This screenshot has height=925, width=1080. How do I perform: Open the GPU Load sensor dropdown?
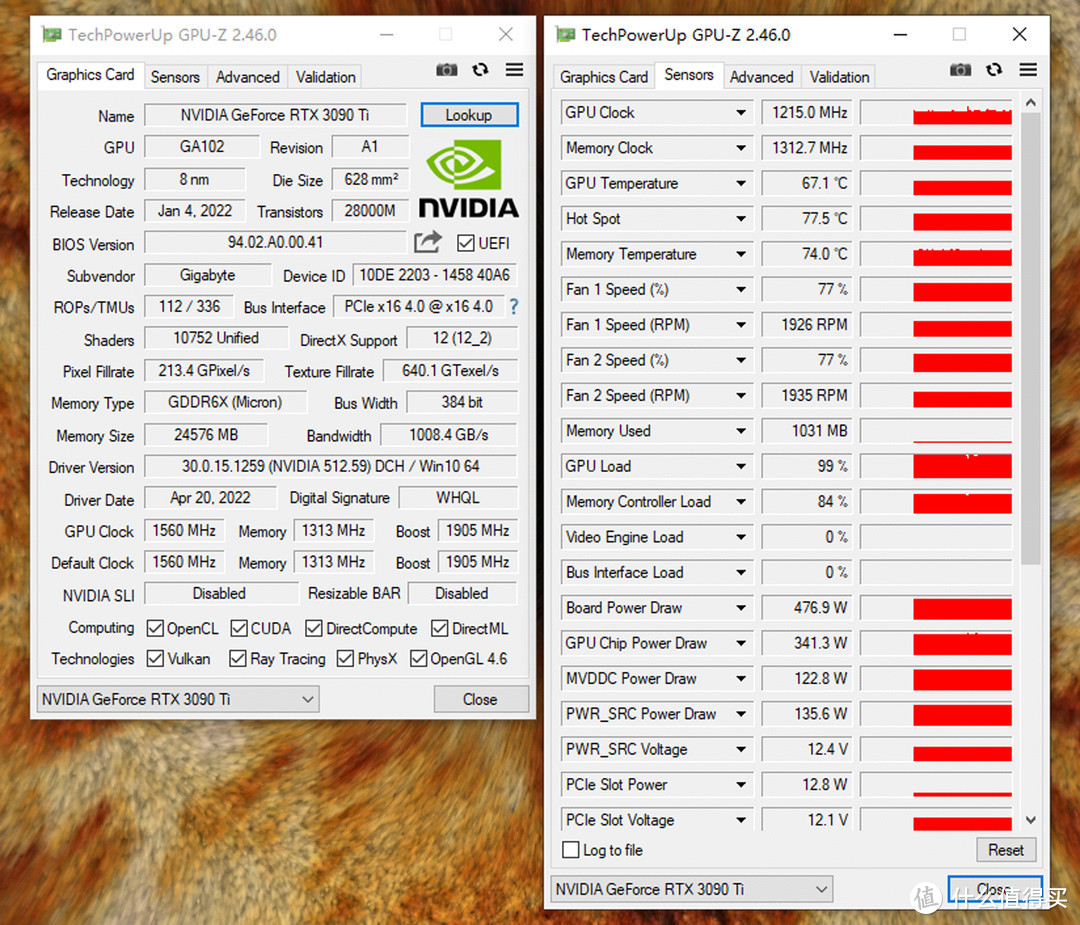741,466
